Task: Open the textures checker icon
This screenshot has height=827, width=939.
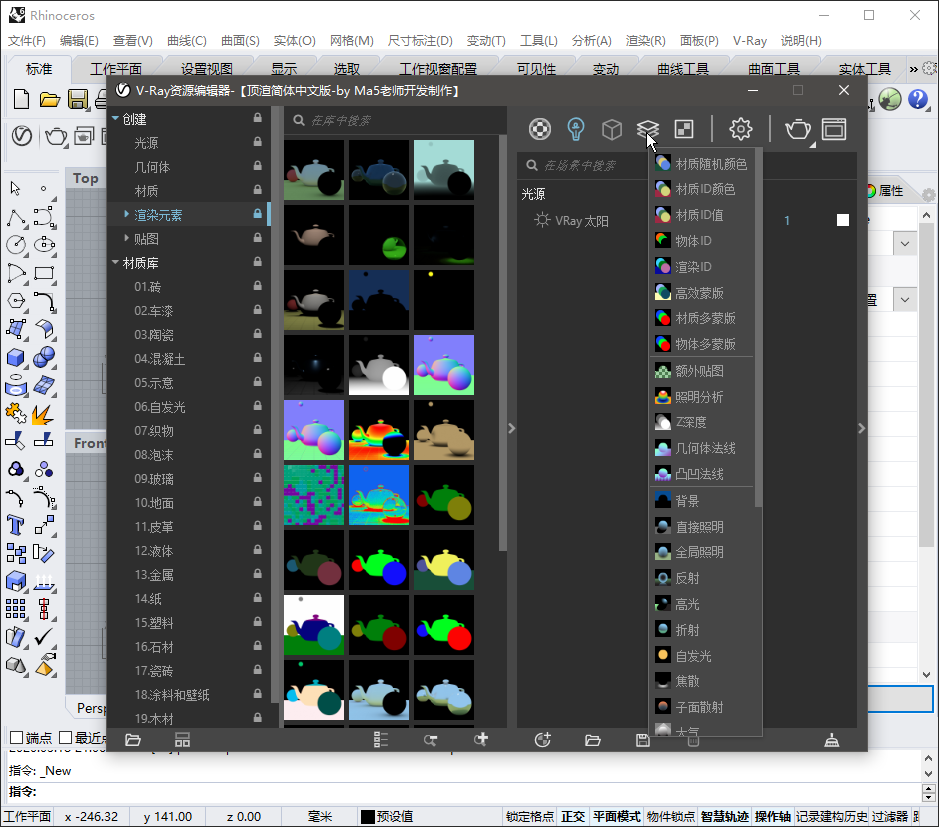Action: pyautogui.click(x=684, y=129)
